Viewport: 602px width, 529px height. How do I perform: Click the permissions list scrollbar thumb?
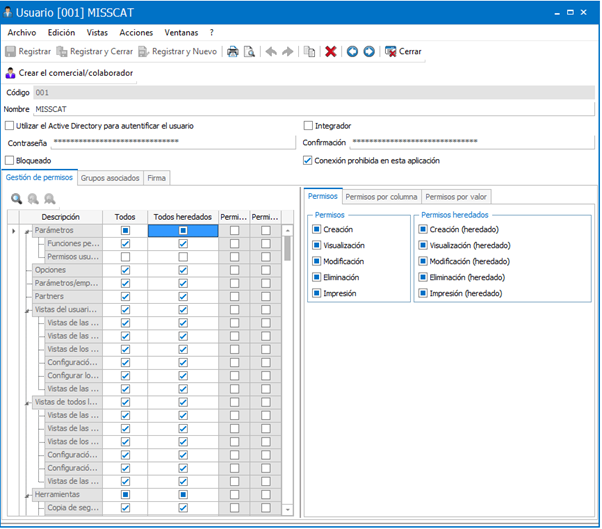pos(287,248)
